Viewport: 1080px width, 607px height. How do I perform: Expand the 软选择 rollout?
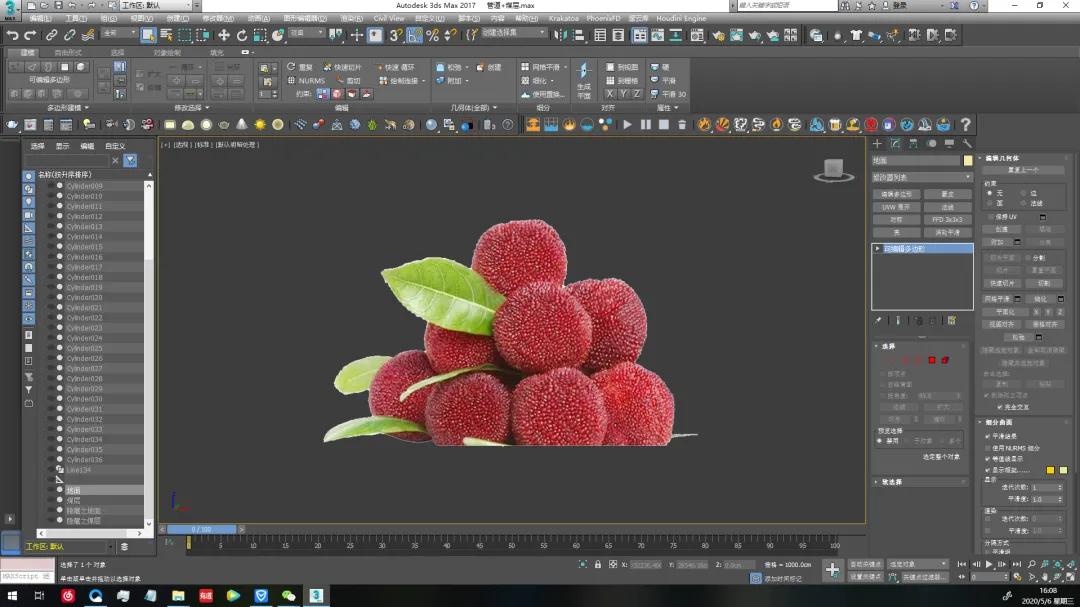[890, 481]
